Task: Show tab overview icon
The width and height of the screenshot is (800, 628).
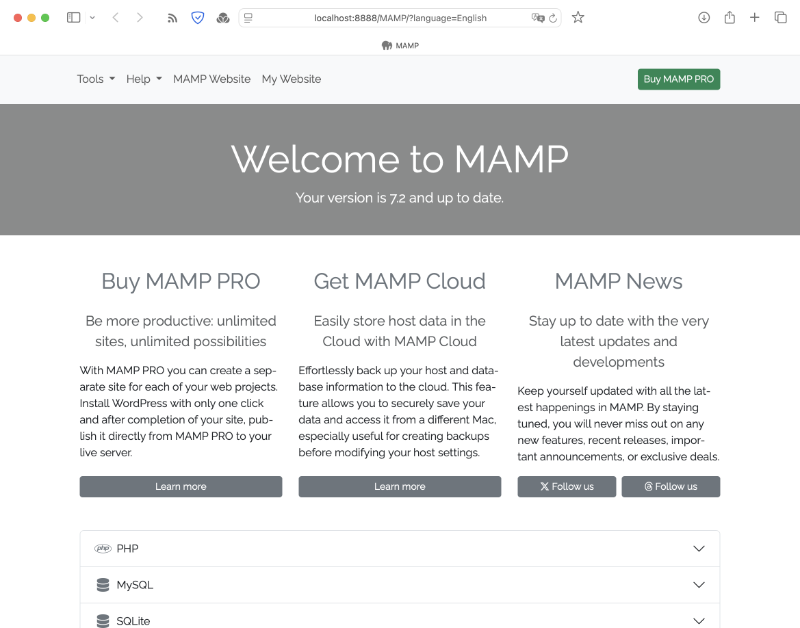Action: (x=781, y=18)
